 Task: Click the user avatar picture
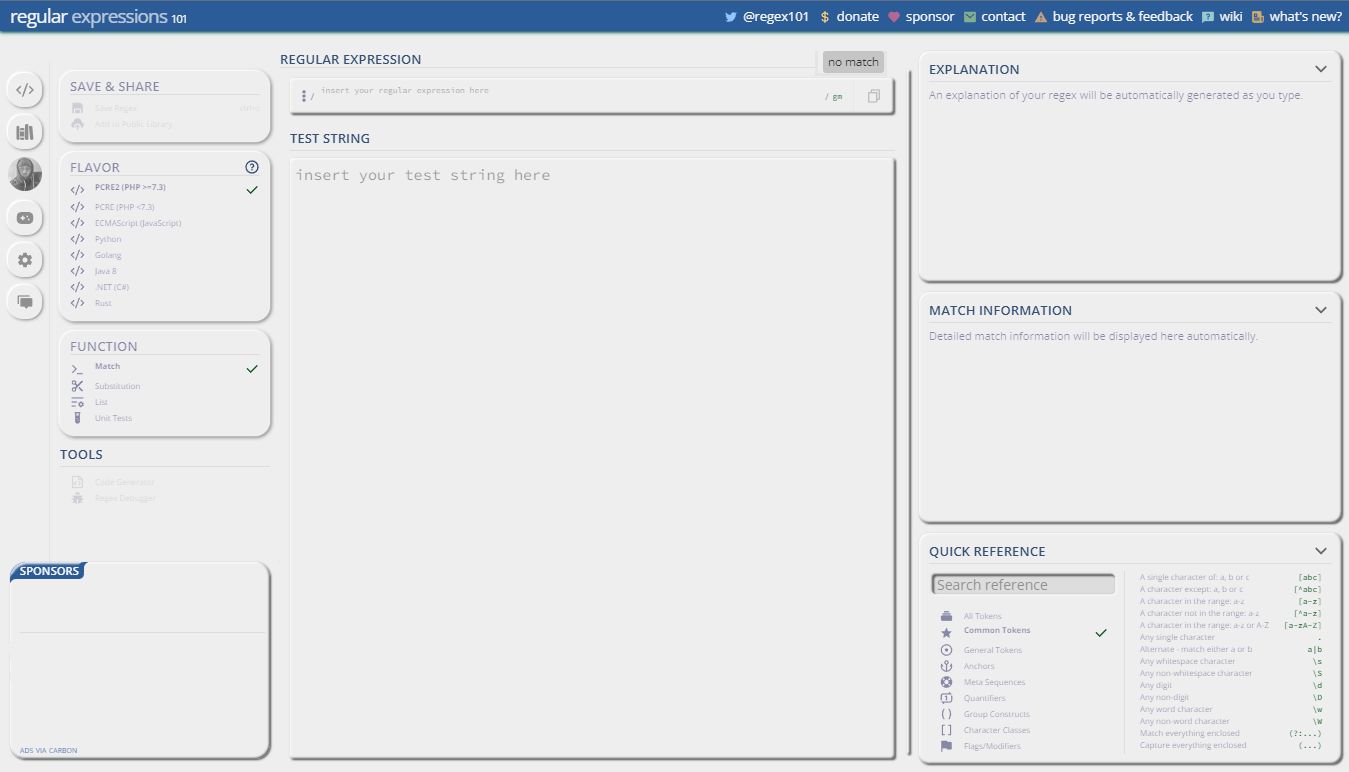25,174
